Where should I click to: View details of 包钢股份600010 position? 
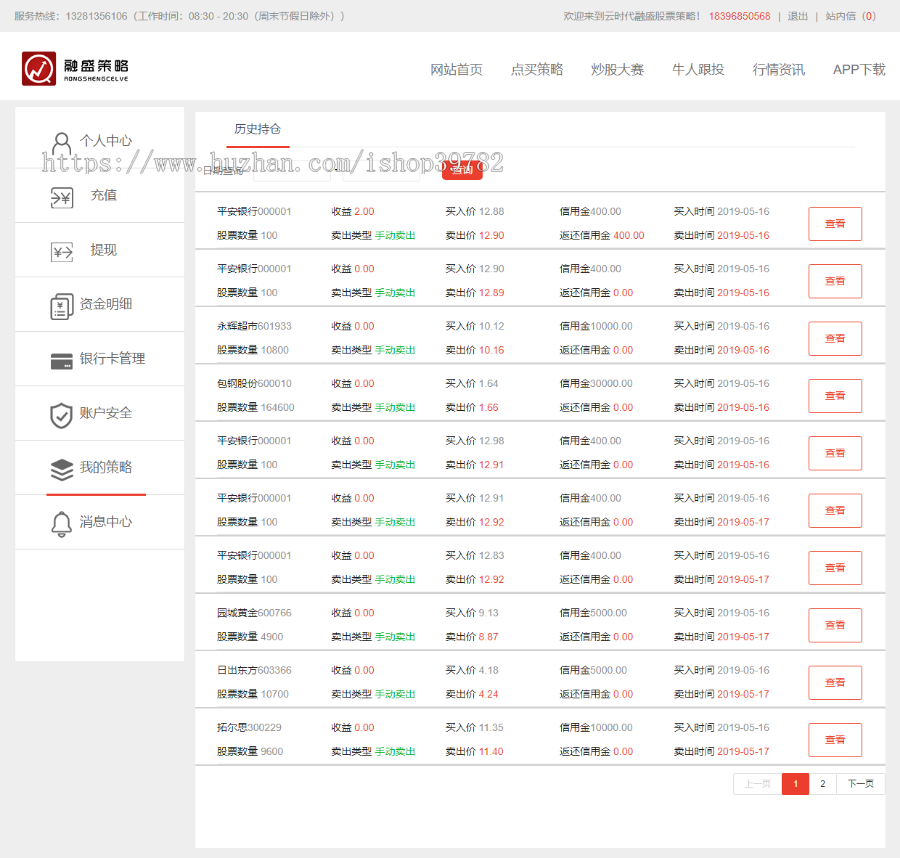834,396
